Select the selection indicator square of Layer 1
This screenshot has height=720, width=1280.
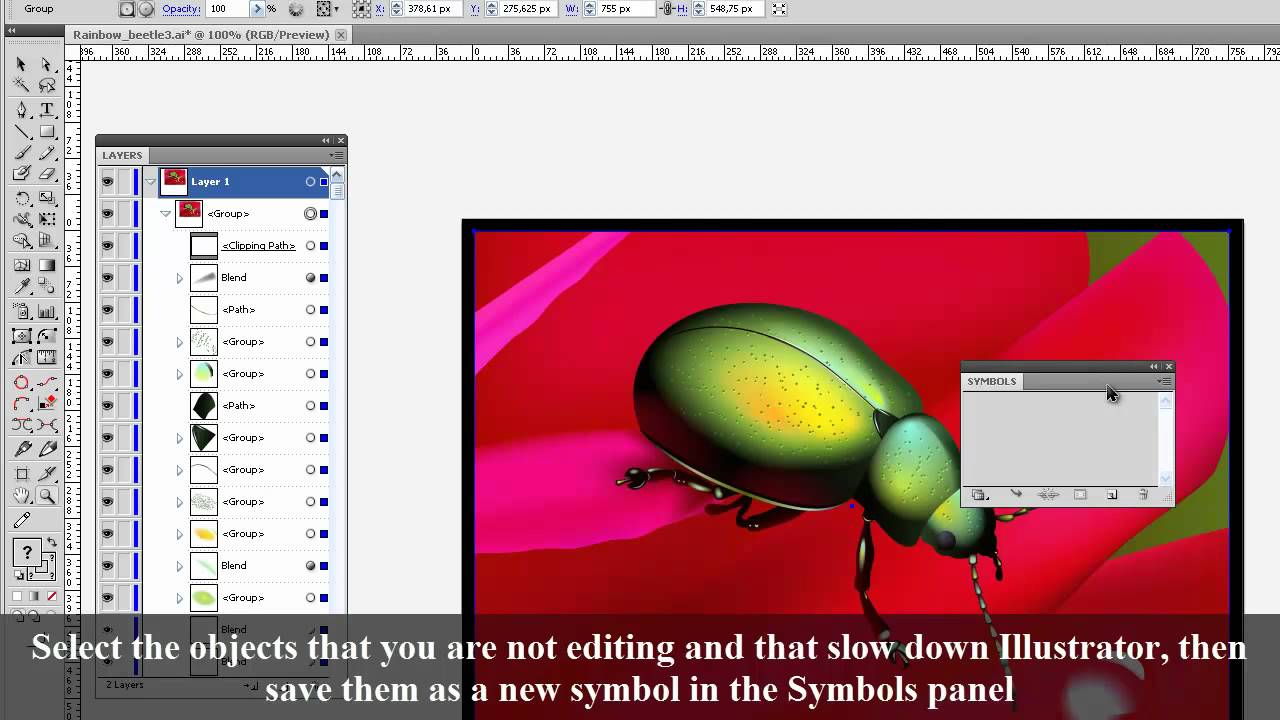(x=324, y=182)
